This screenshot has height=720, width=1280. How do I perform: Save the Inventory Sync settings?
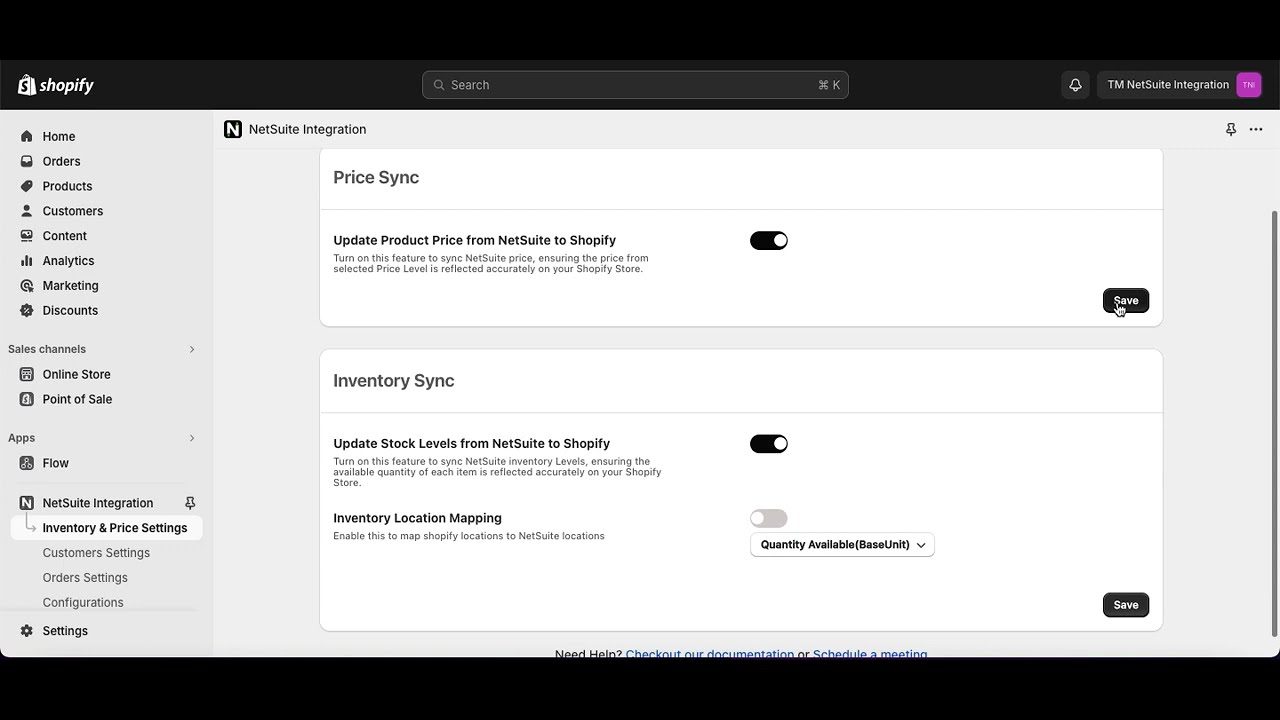pos(1126,605)
